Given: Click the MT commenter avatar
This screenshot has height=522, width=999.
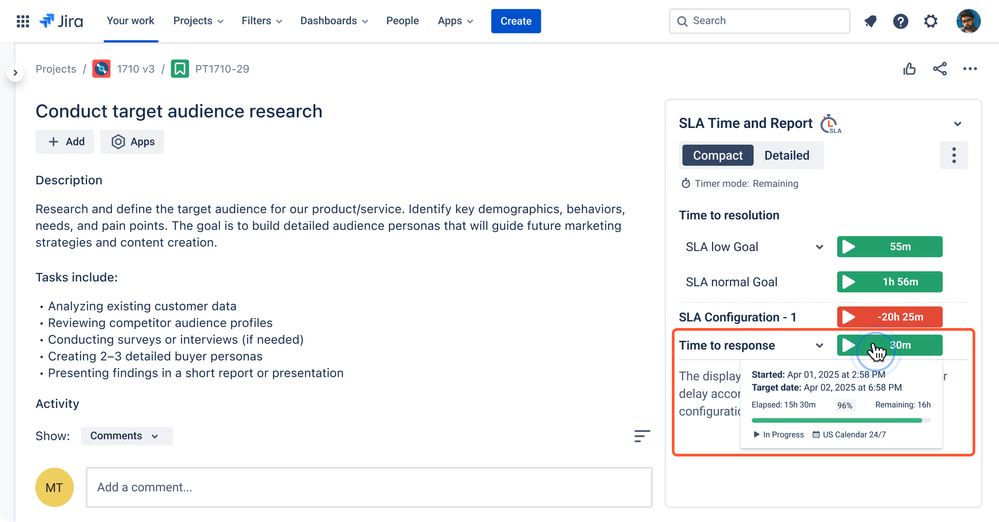Looking at the screenshot, I should pos(54,488).
